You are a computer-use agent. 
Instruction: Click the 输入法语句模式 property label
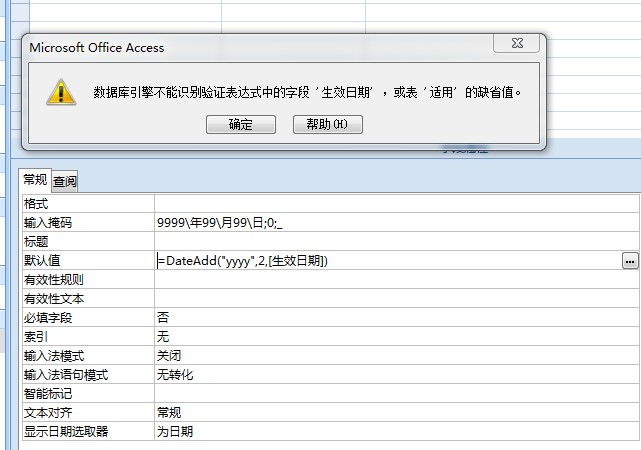pos(66,375)
